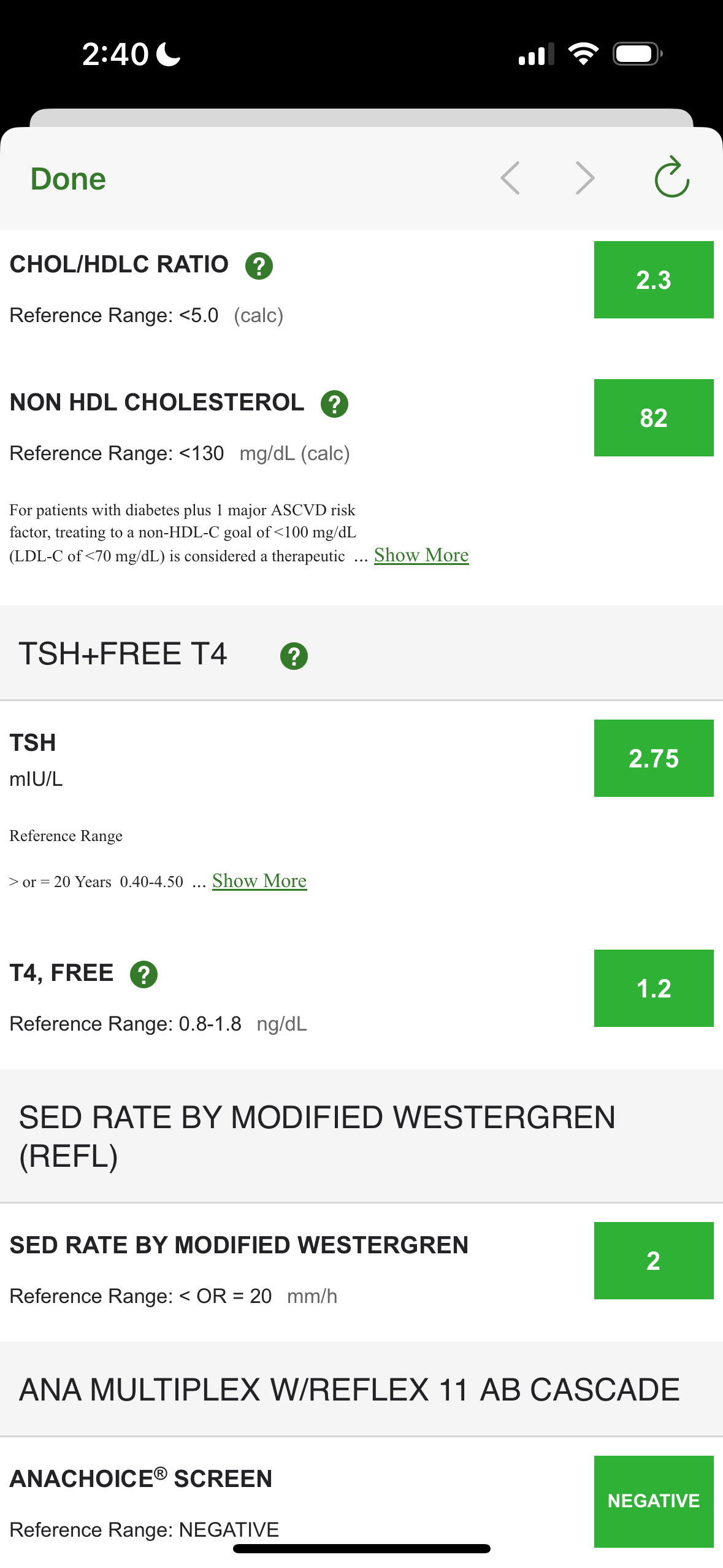Select the SED RATE BY MODIFIED WESTERGREN (REFL) header
Screen dimensions: 723x1568
(317, 1136)
